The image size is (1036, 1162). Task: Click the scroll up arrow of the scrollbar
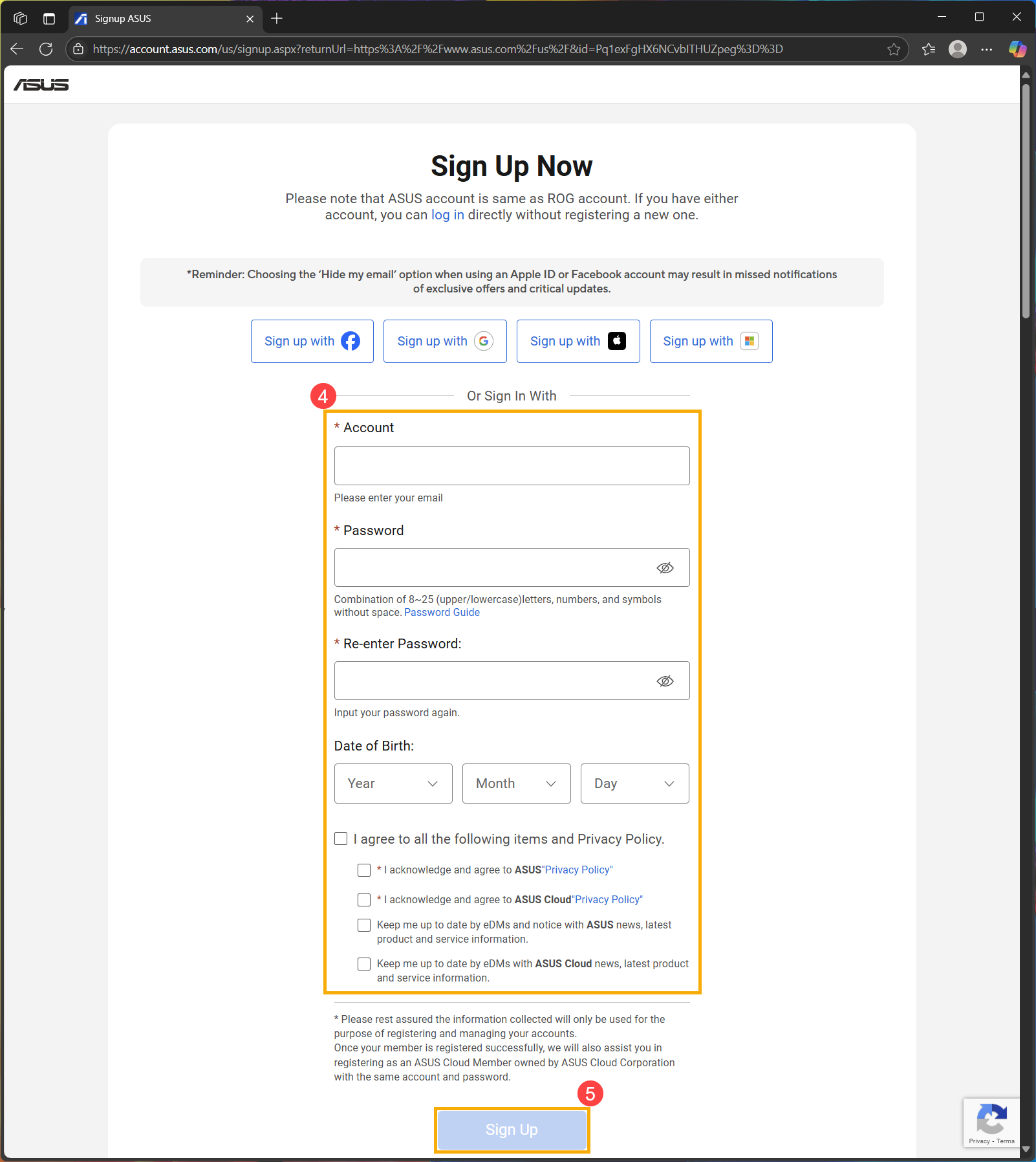point(1026,75)
